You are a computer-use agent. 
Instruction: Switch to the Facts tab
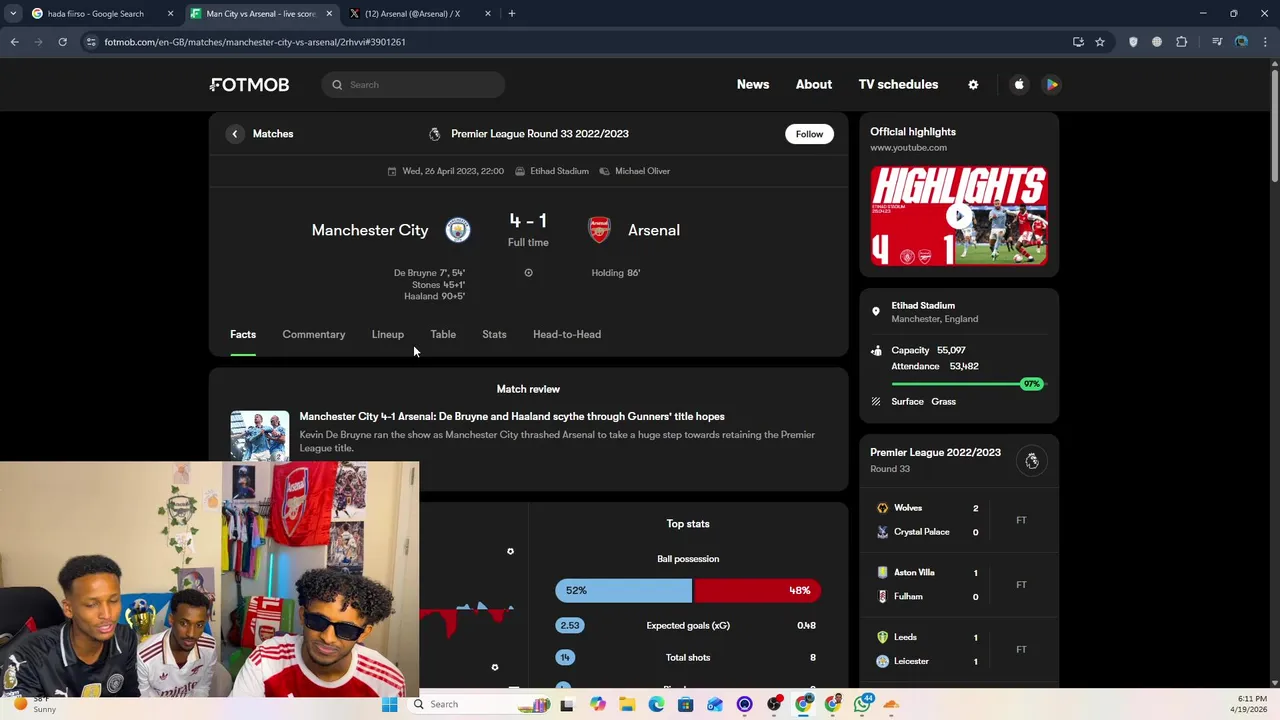tap(243, 334)
